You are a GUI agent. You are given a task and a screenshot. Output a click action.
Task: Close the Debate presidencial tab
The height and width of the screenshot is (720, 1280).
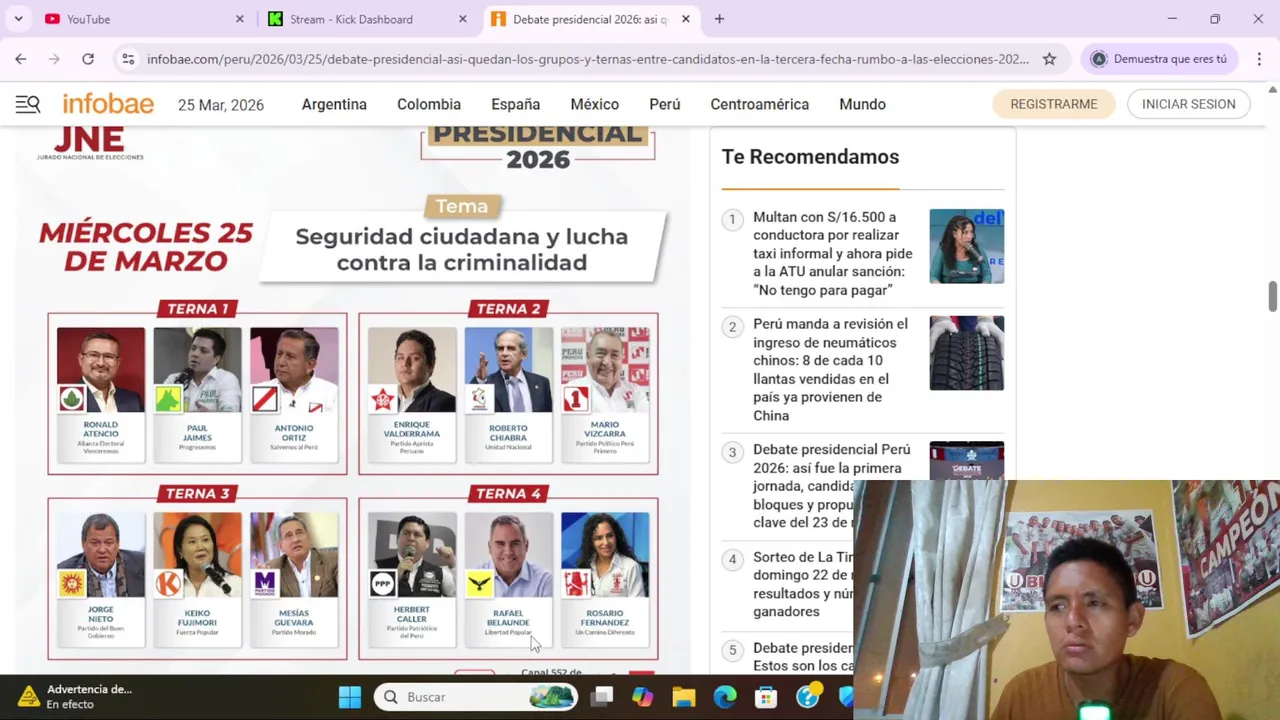pos(686,19)
